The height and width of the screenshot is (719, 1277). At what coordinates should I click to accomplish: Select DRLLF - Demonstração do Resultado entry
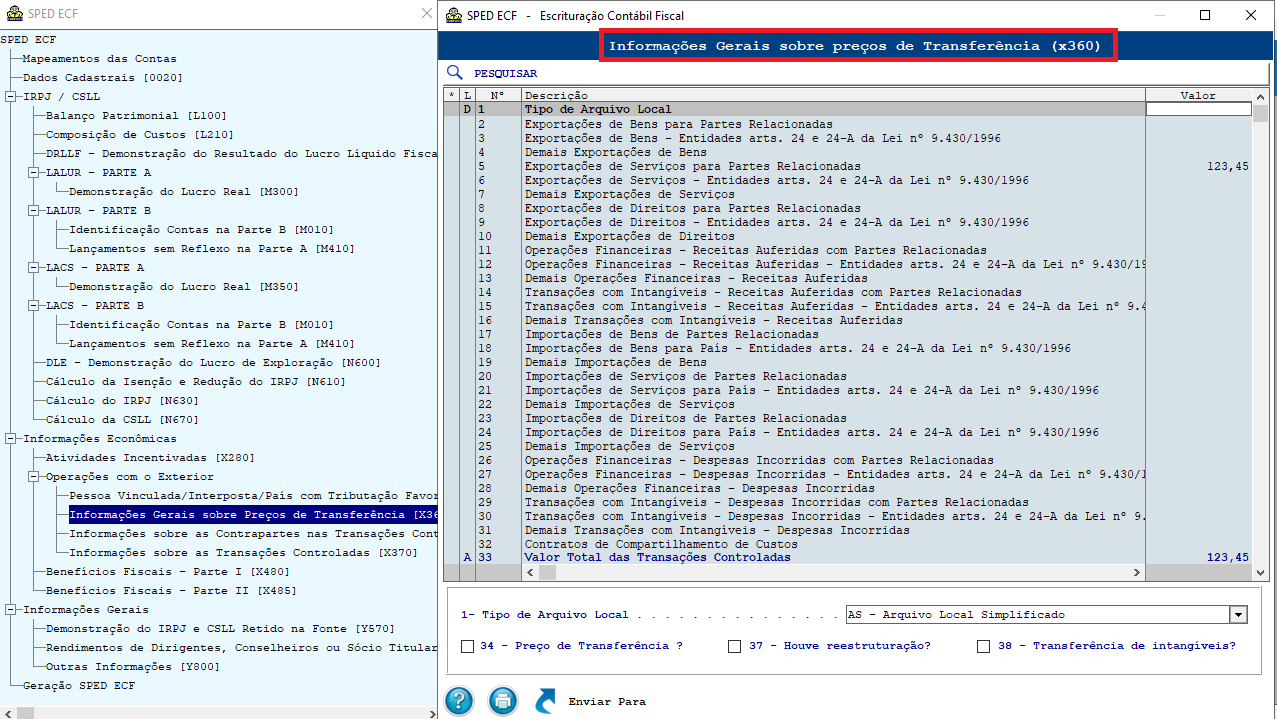241,154
